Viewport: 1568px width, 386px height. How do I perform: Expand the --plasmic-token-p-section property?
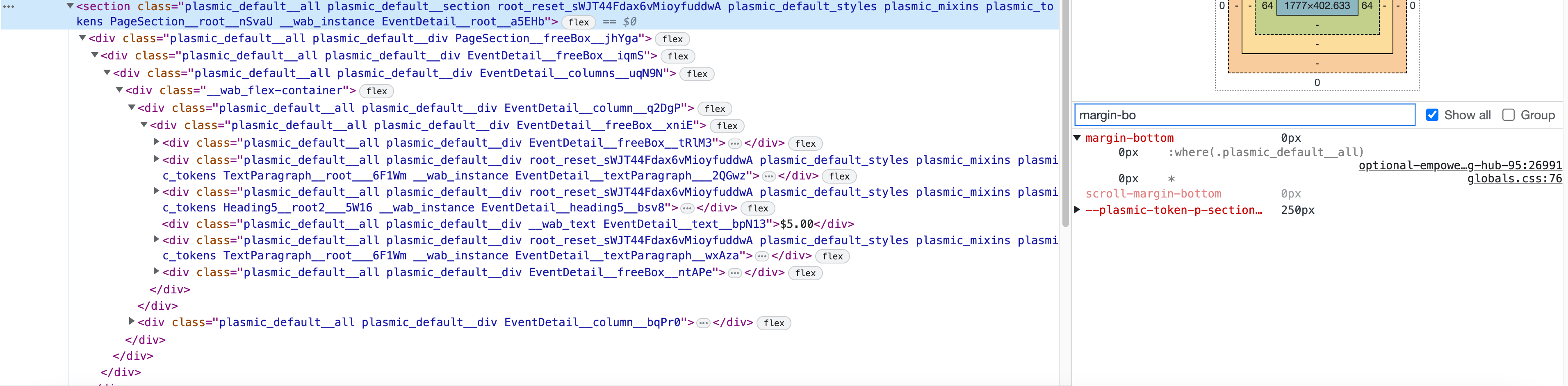[1077, 210]
